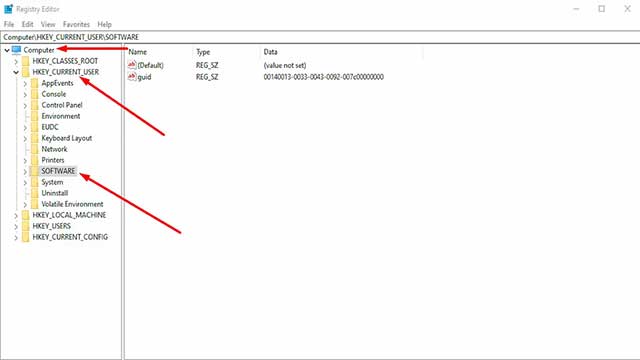
Task: Click the Environment folder icon
Action: click(x=35, y=116)
